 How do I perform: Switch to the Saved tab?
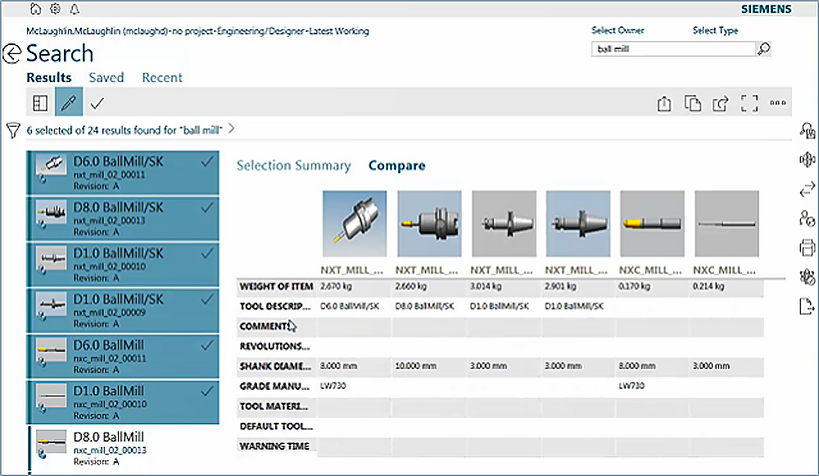106,77
